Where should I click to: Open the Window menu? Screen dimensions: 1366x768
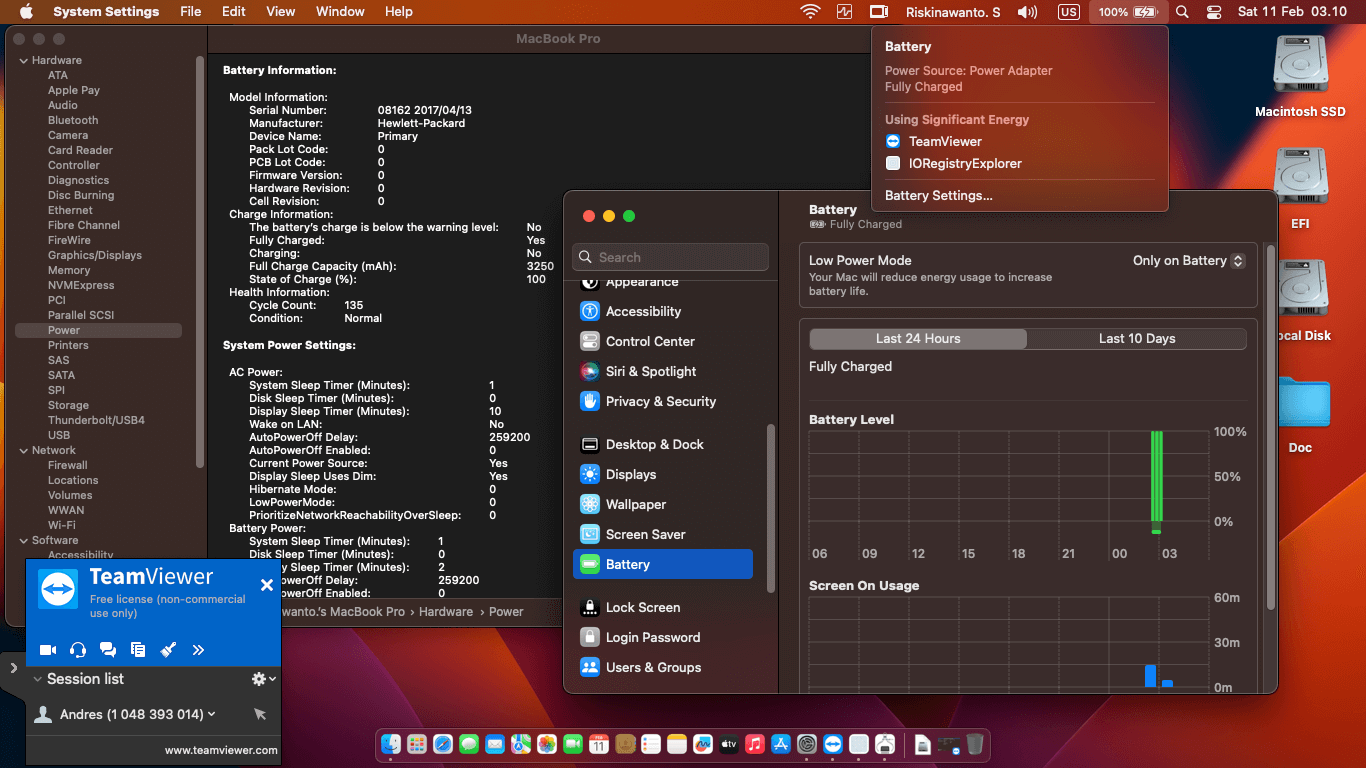pos(340,12)
